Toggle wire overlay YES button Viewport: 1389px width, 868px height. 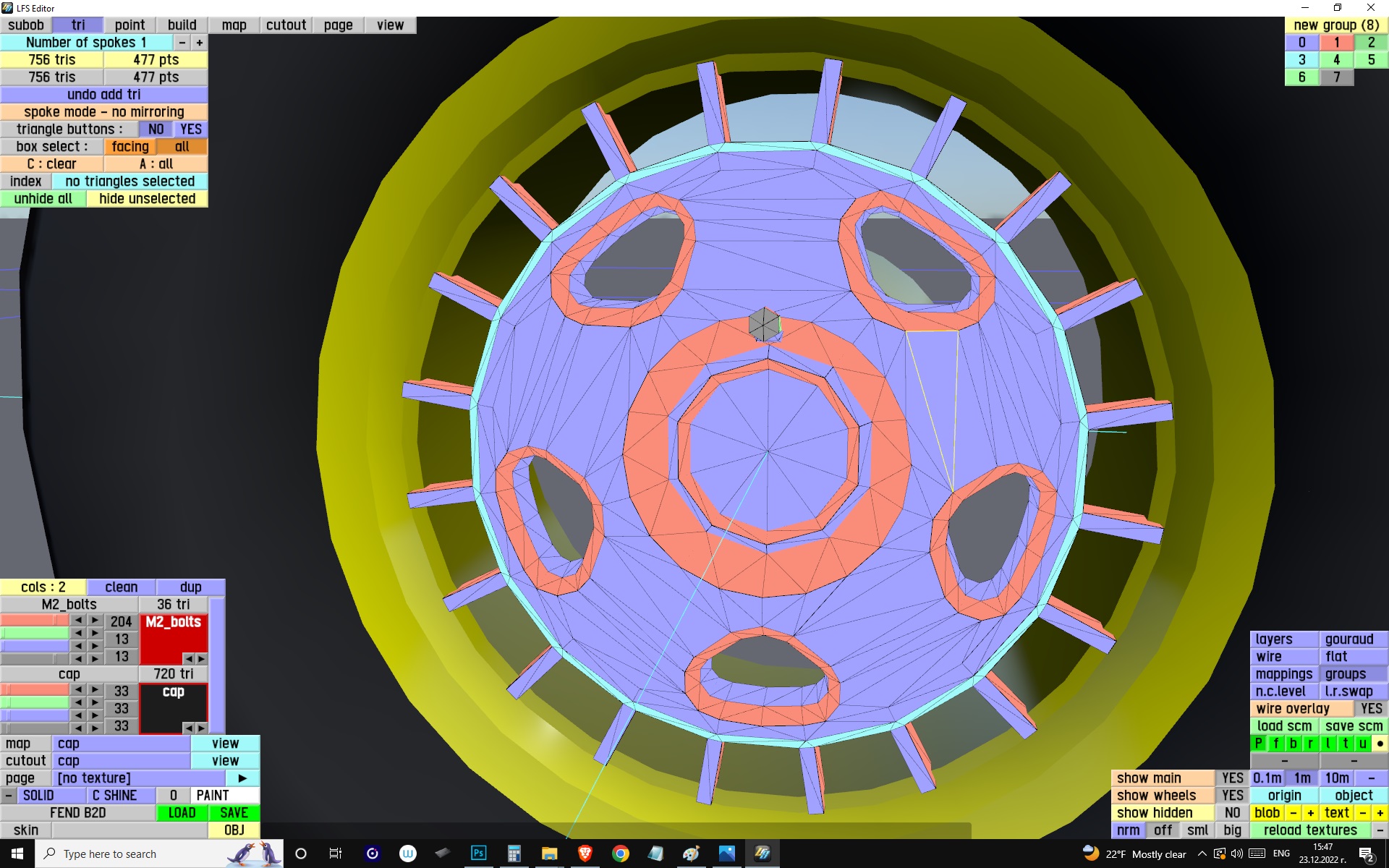[x=1371, y=709]
